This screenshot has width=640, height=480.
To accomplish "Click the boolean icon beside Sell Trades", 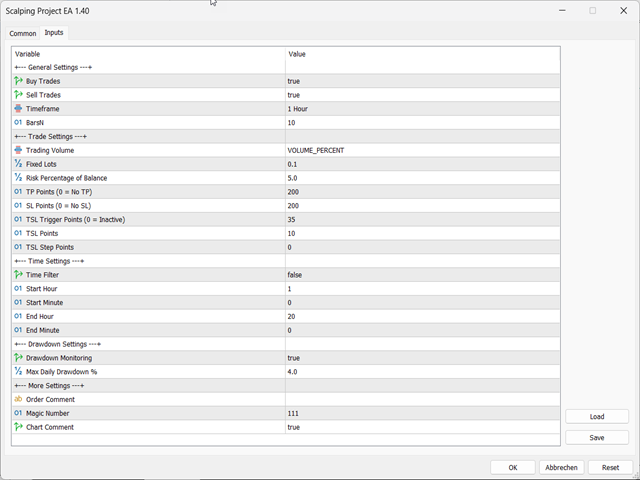I will [18, 95].
